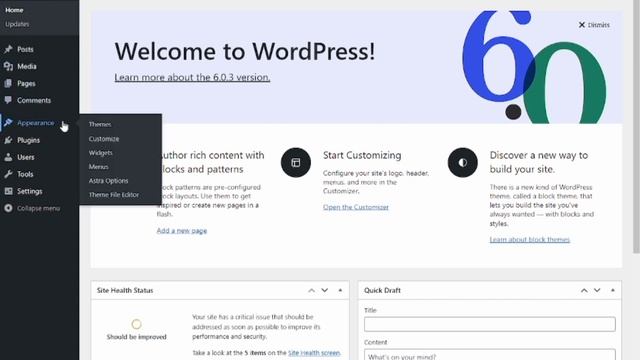Click the Quick Draft Title field
Image resolution: width=640 pixels, height=360 pixels.
point(490,324)
